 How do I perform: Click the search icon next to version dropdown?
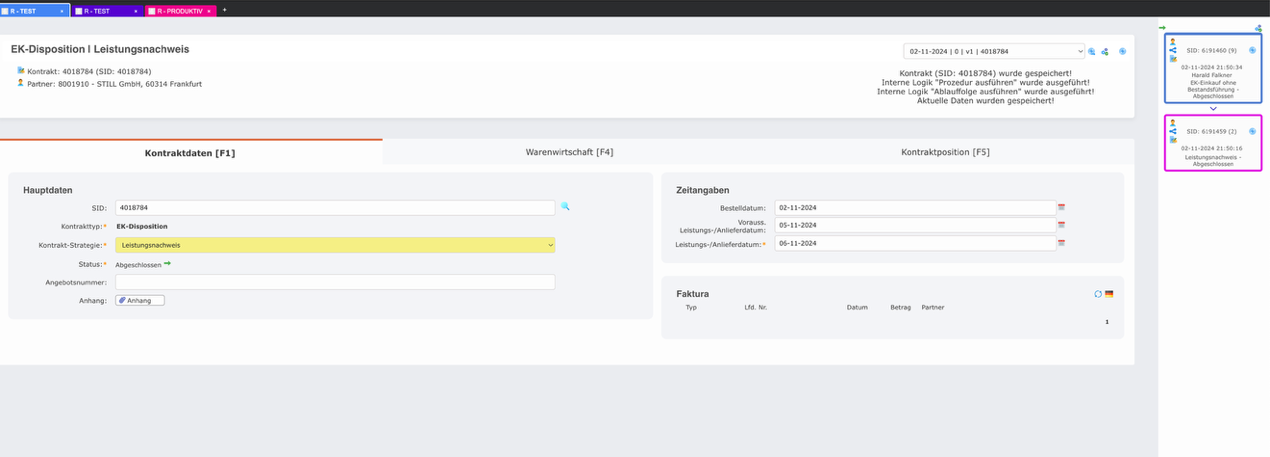point(1092,51)
